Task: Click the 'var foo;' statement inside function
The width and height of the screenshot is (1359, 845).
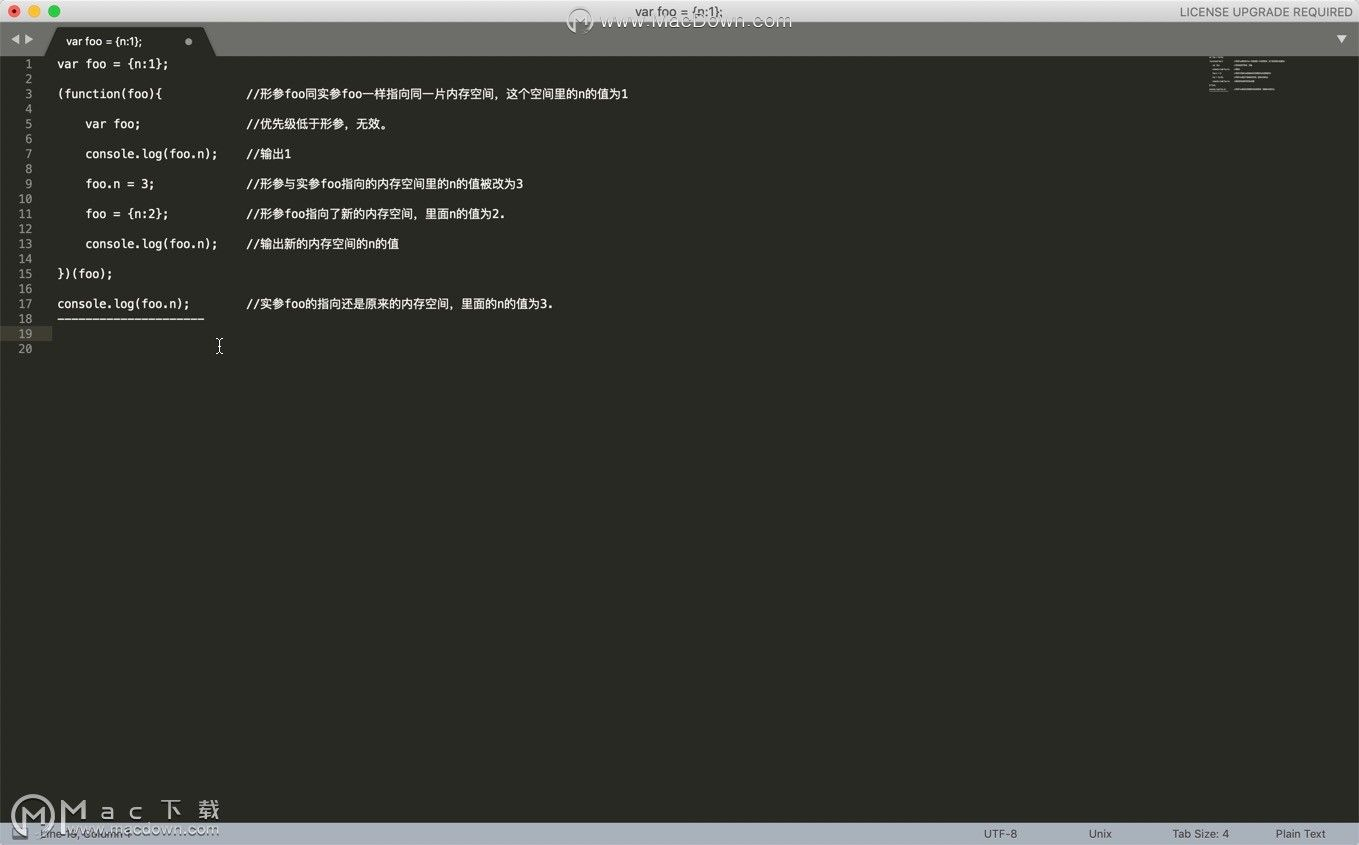Action: [113, 124]
